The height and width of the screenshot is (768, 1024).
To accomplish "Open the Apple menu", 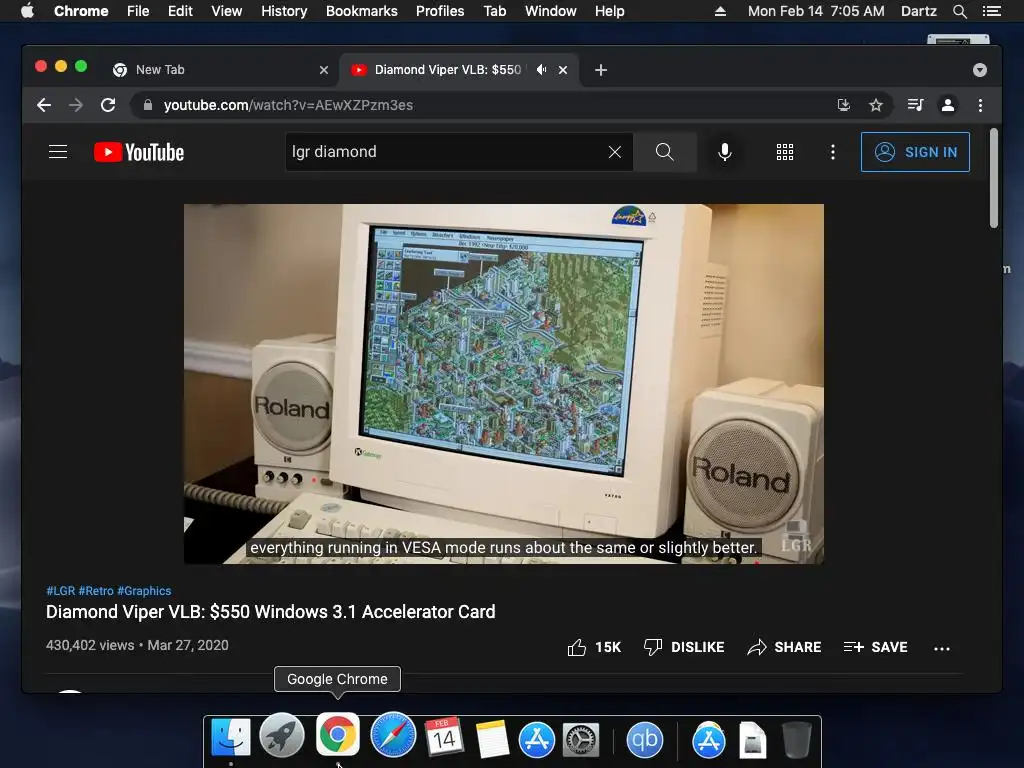I will [x=27, y=11].
